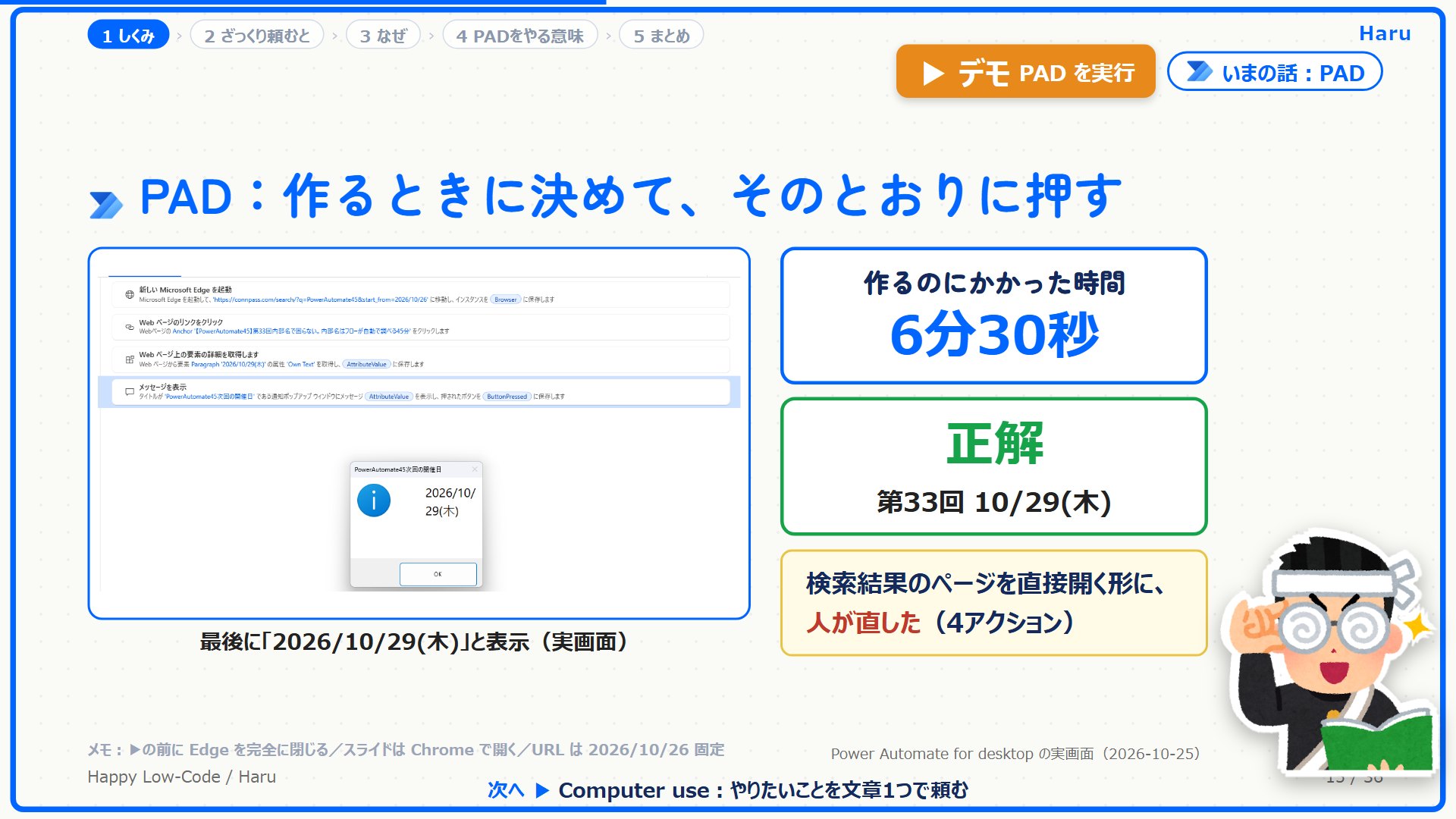
Task: Click the 'デモ PAD を実行' demo button
Action: click(1025, 71)
